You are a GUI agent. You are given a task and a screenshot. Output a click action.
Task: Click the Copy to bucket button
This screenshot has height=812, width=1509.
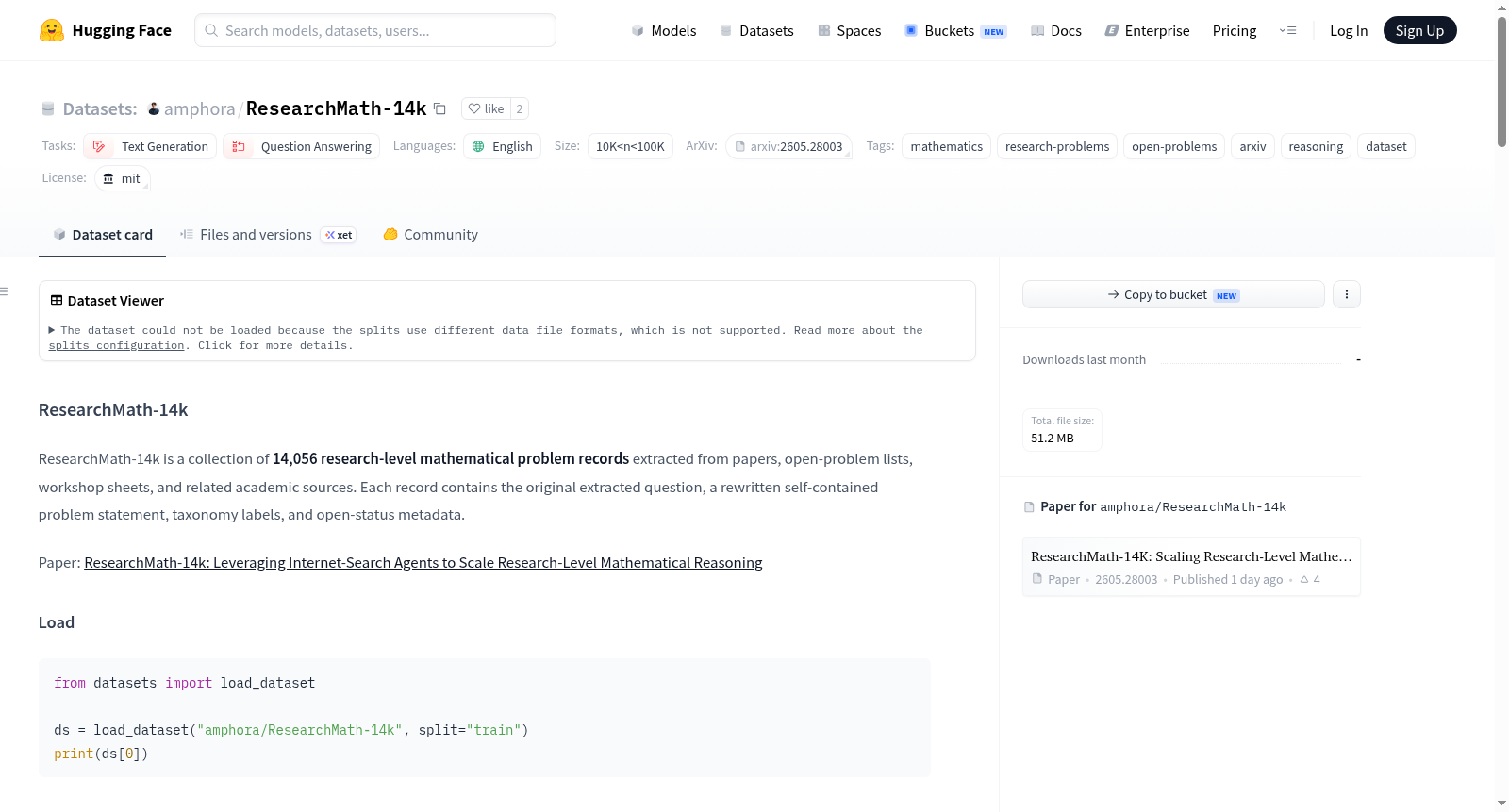click(x=1173, y=294)
